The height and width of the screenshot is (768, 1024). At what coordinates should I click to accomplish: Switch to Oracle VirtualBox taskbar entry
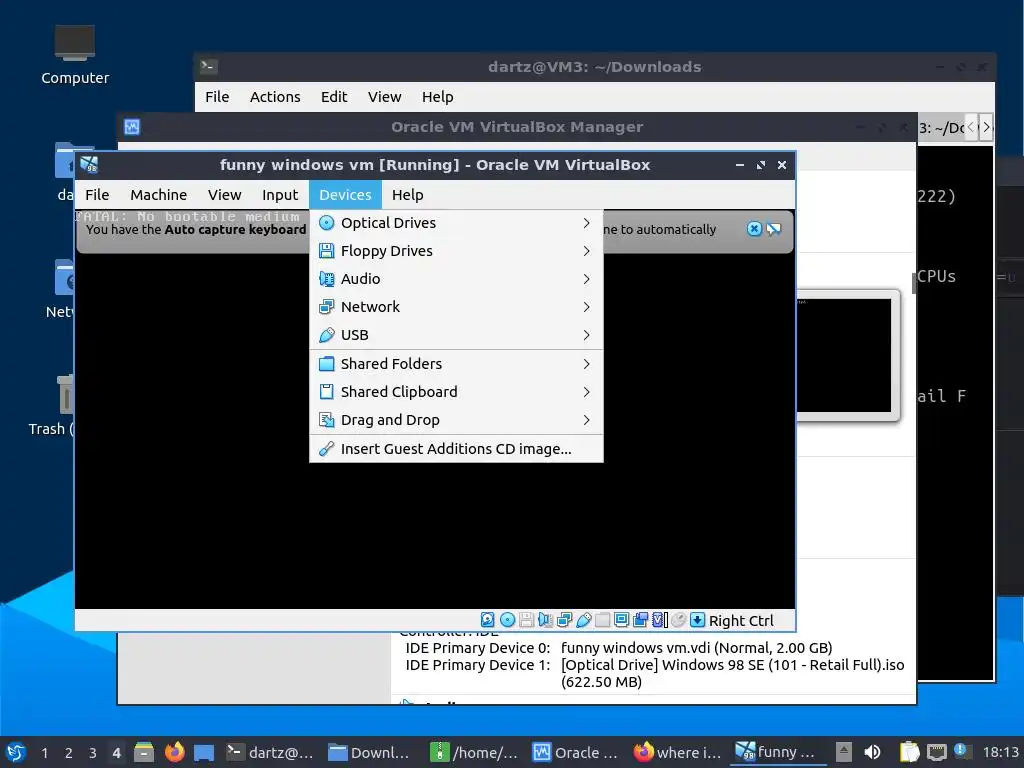click(575, 752)
